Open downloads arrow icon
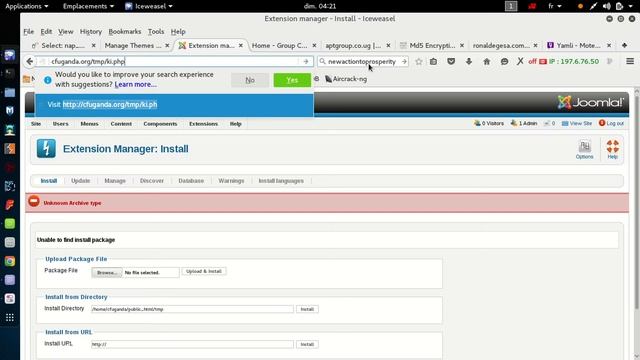640x360 pixels. [x=469, y=62]
